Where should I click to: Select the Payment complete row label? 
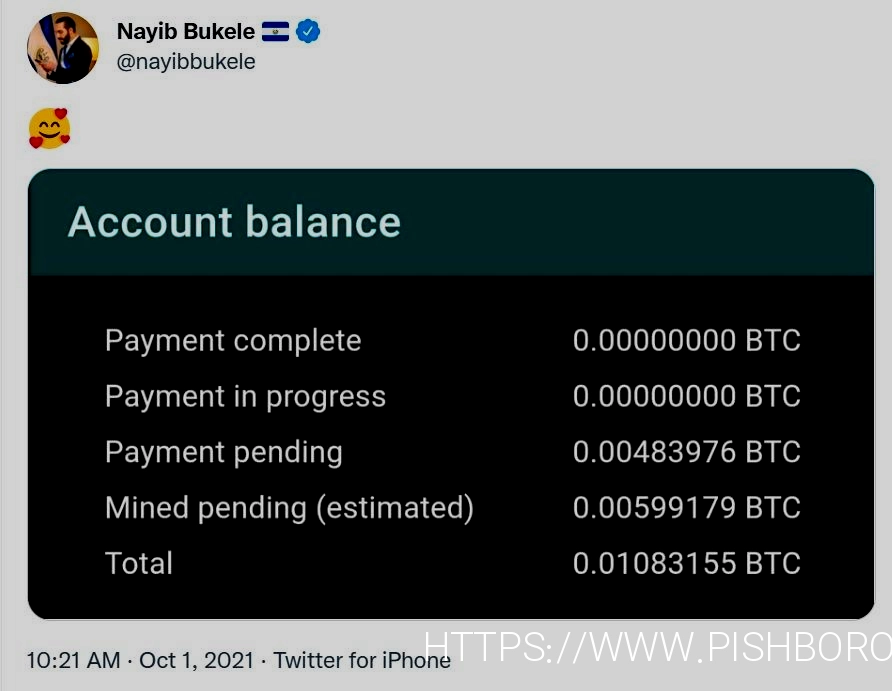coord(233,341)
